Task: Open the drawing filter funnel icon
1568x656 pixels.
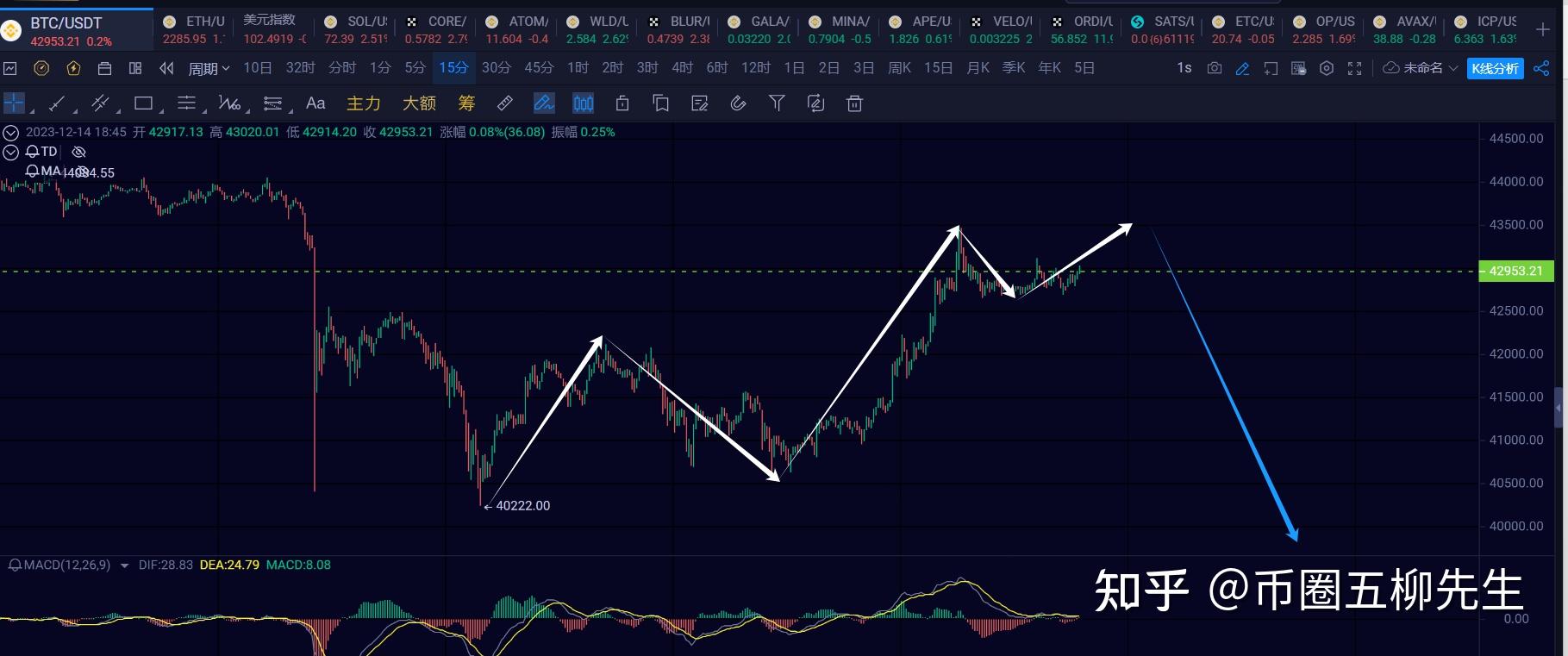Action: click(777, 103)
